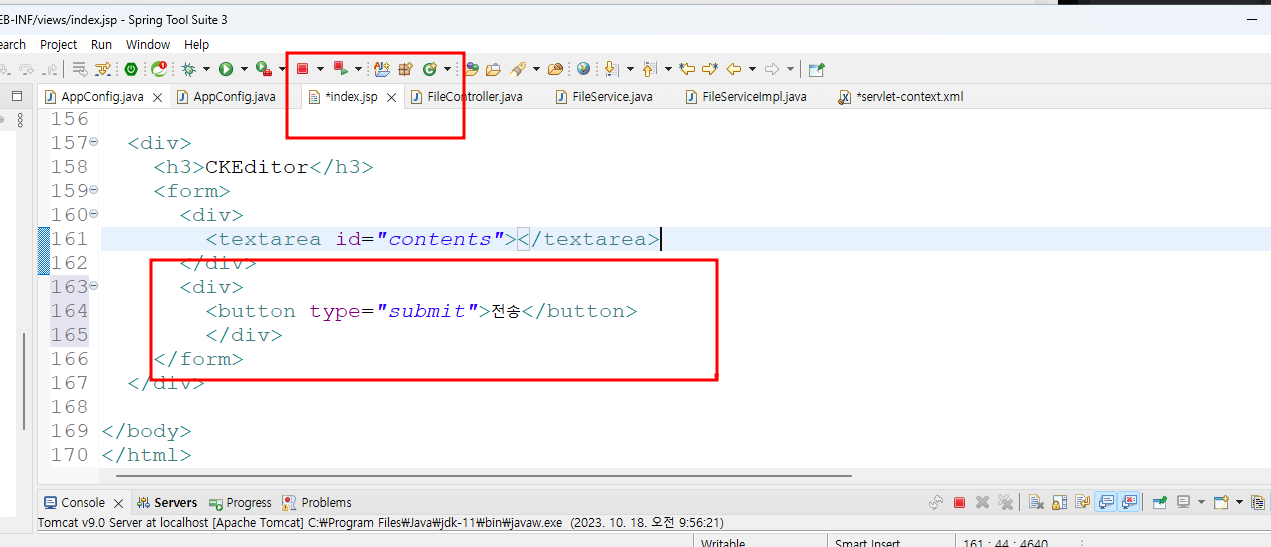Clear the Console output icon
Screen dimensions: 1271x547
coord(1036,502)
